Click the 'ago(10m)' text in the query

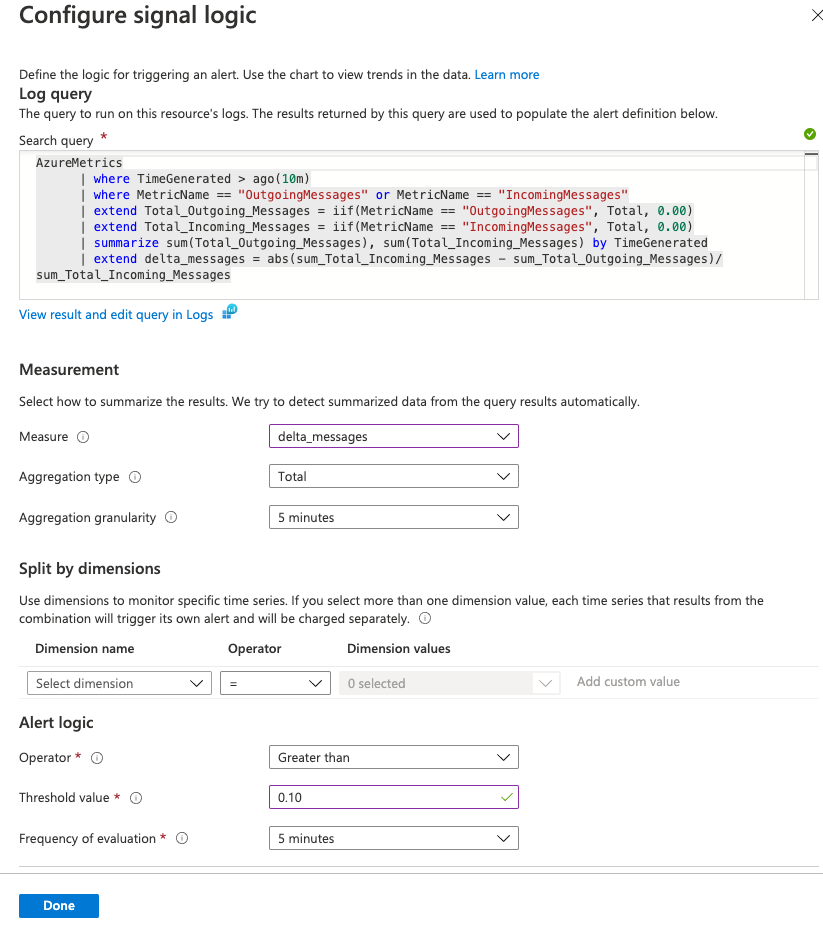point(281,178)
